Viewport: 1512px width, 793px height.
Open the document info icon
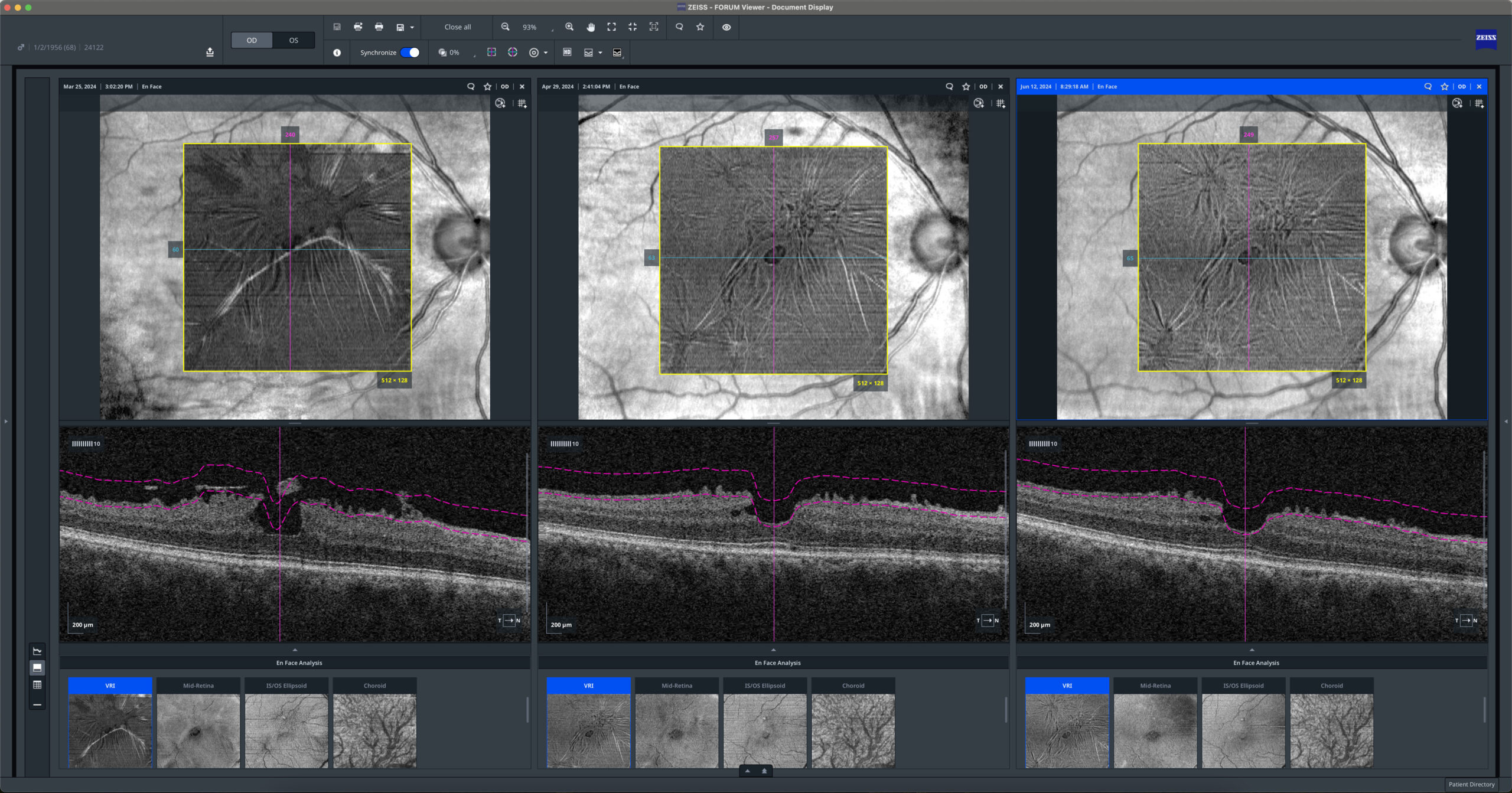[x=337, y=53]
